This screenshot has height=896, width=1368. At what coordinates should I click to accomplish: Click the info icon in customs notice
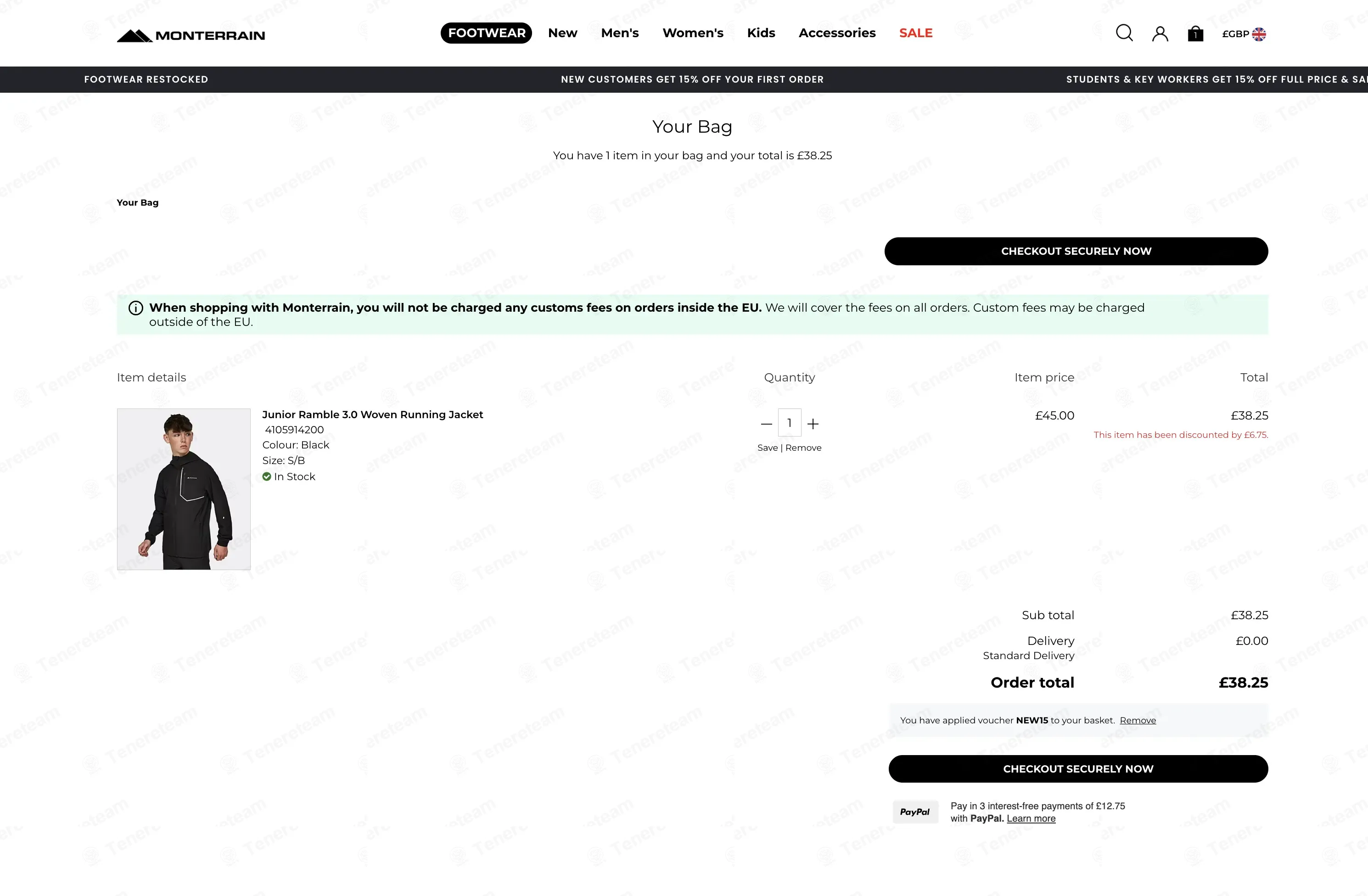[x=135, y=308]
